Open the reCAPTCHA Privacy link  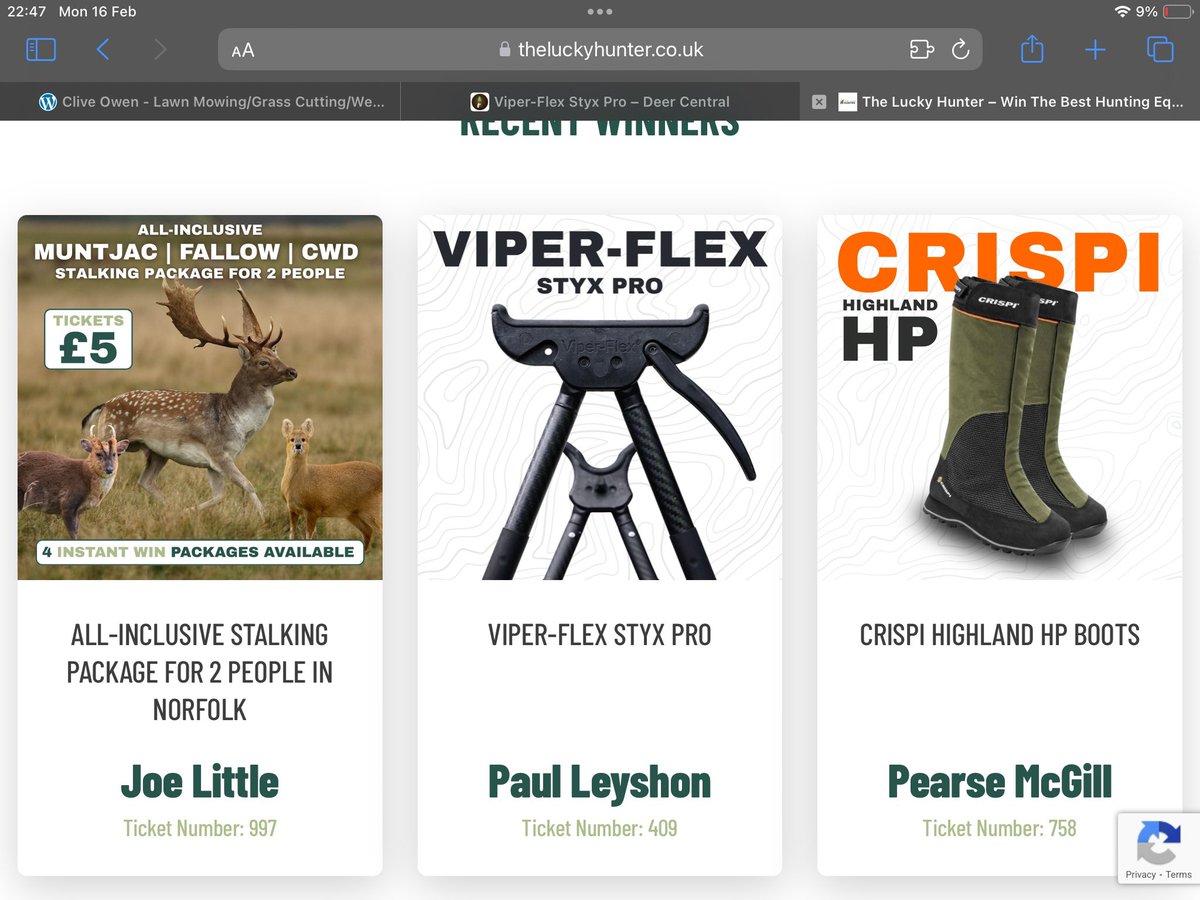click(x=1140, y=875)
